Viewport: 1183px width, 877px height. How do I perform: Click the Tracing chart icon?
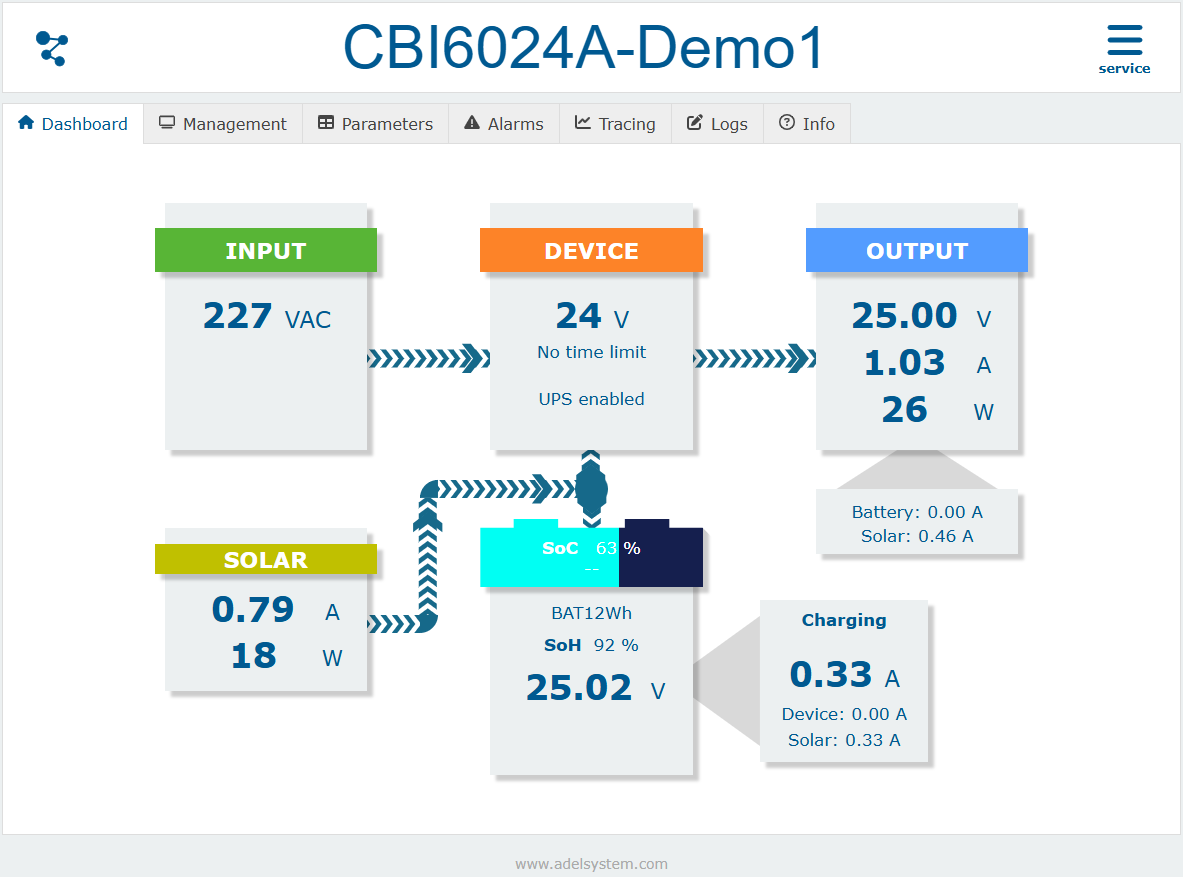point(582,122)
